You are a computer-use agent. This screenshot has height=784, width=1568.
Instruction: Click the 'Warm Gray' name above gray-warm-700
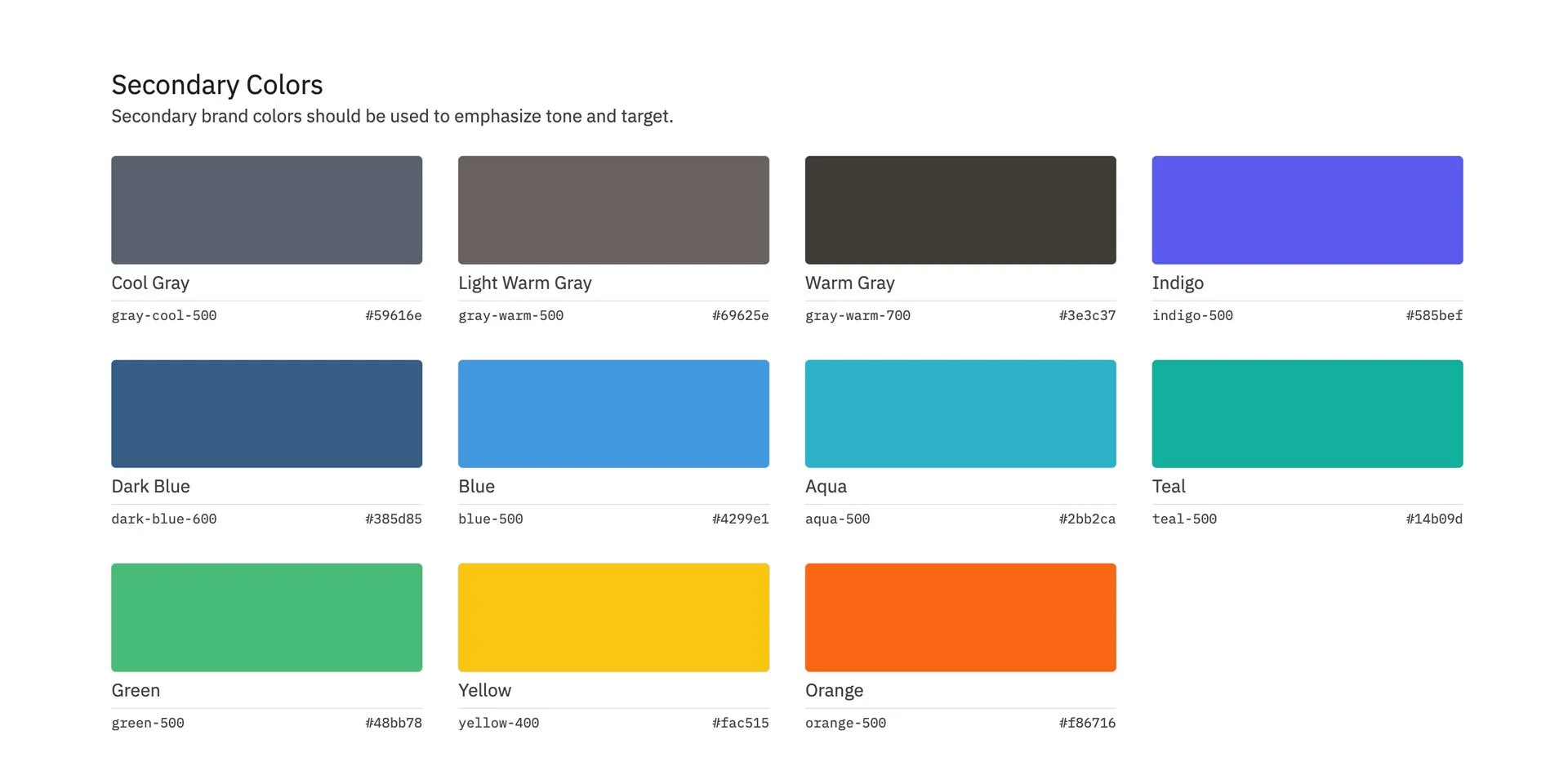tap(850, 283)
